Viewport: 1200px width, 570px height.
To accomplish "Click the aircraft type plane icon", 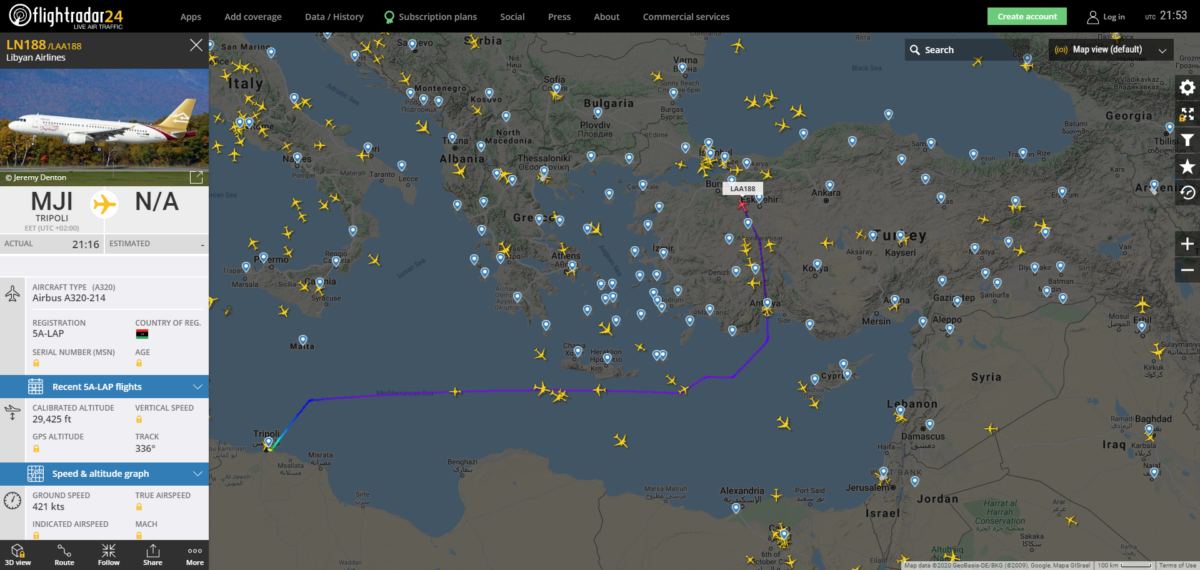I will (x=12, y=294).
